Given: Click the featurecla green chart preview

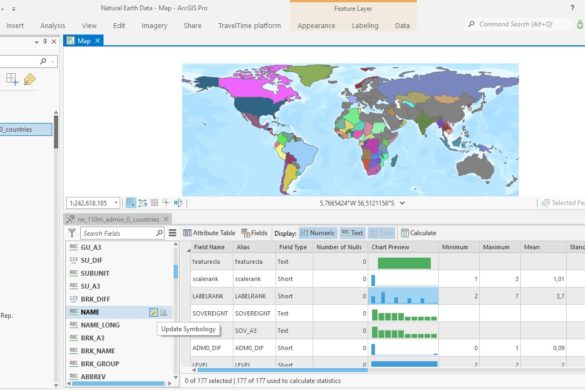Looking at the screenshot, I should click(x=404, y=263).
